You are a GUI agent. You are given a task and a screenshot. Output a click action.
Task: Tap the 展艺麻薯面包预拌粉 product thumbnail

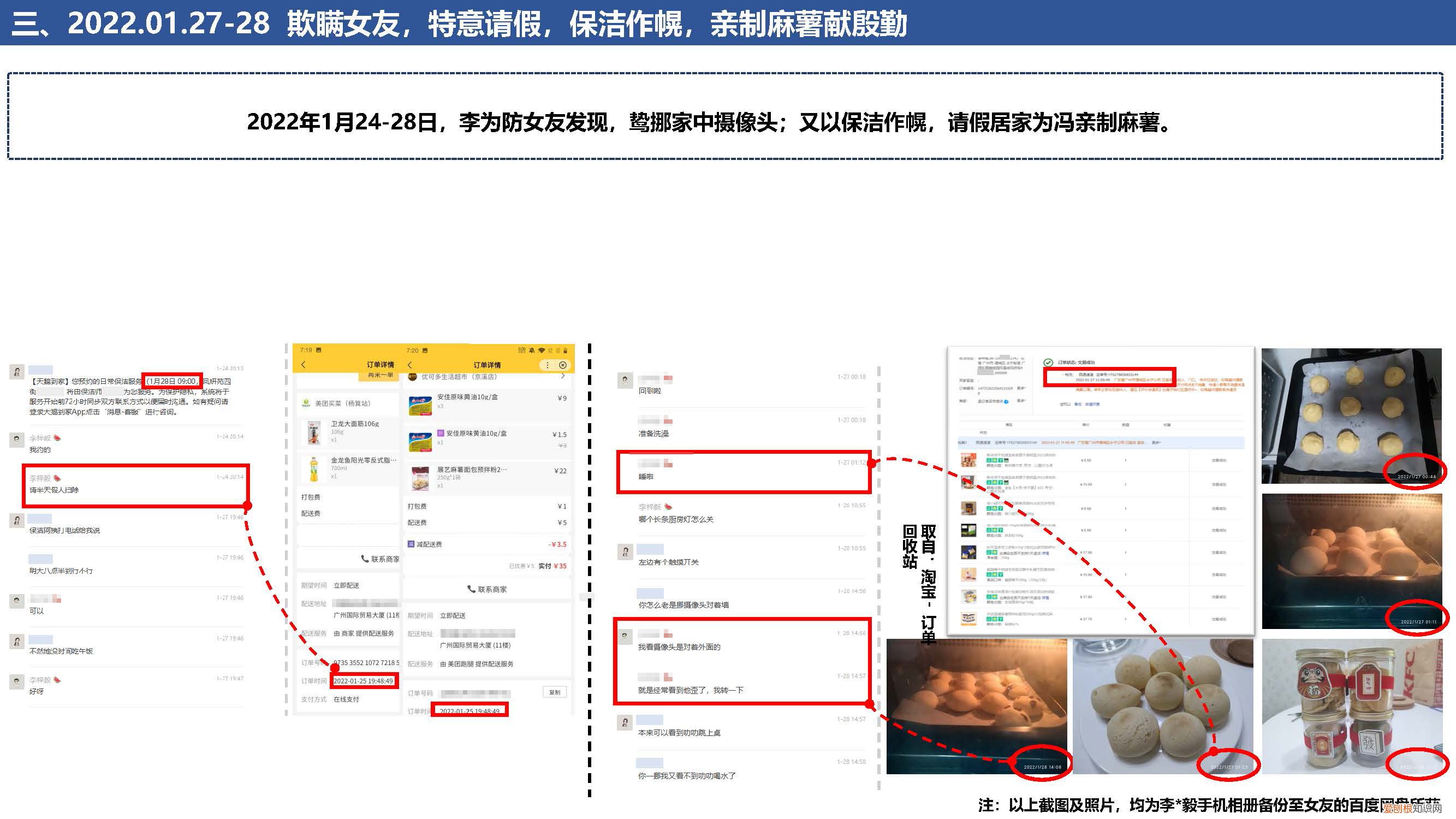(419, 479)
